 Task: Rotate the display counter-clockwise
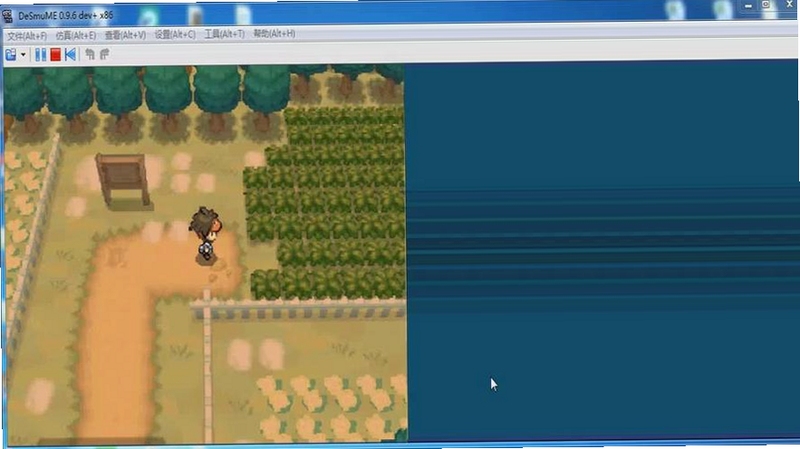pos(90,54)
